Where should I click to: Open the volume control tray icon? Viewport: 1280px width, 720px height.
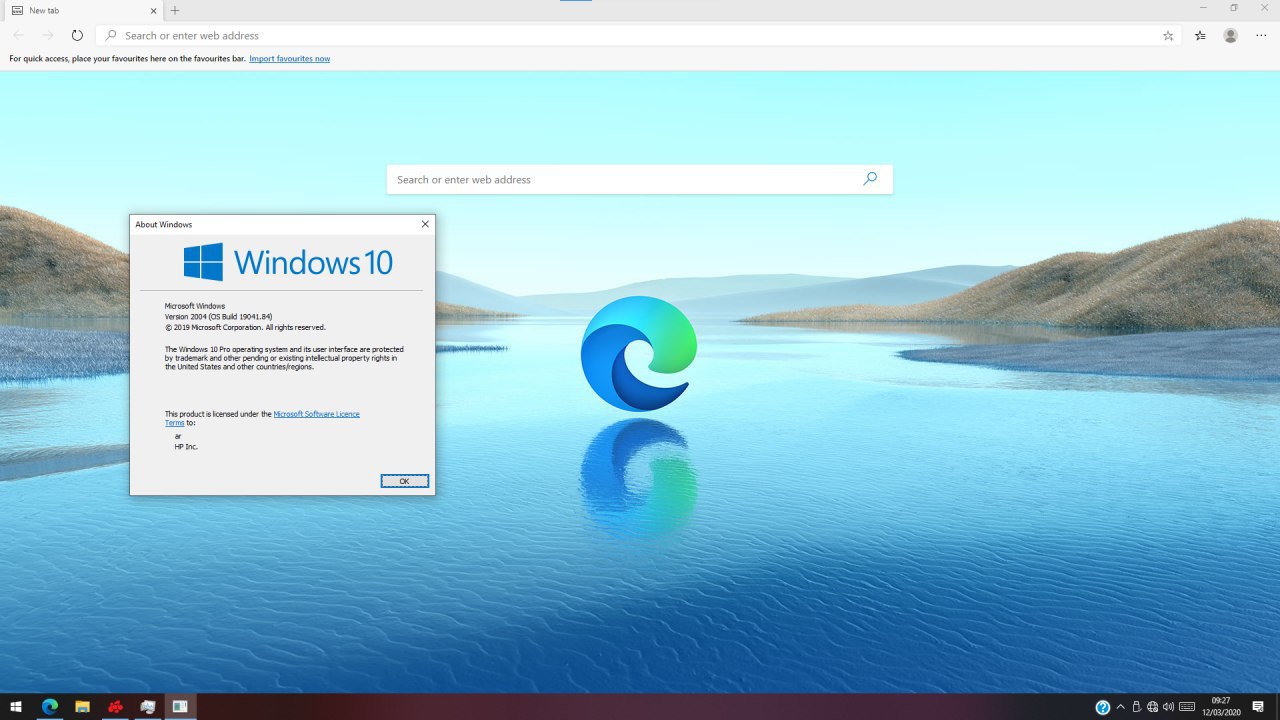click(1168, 707)
